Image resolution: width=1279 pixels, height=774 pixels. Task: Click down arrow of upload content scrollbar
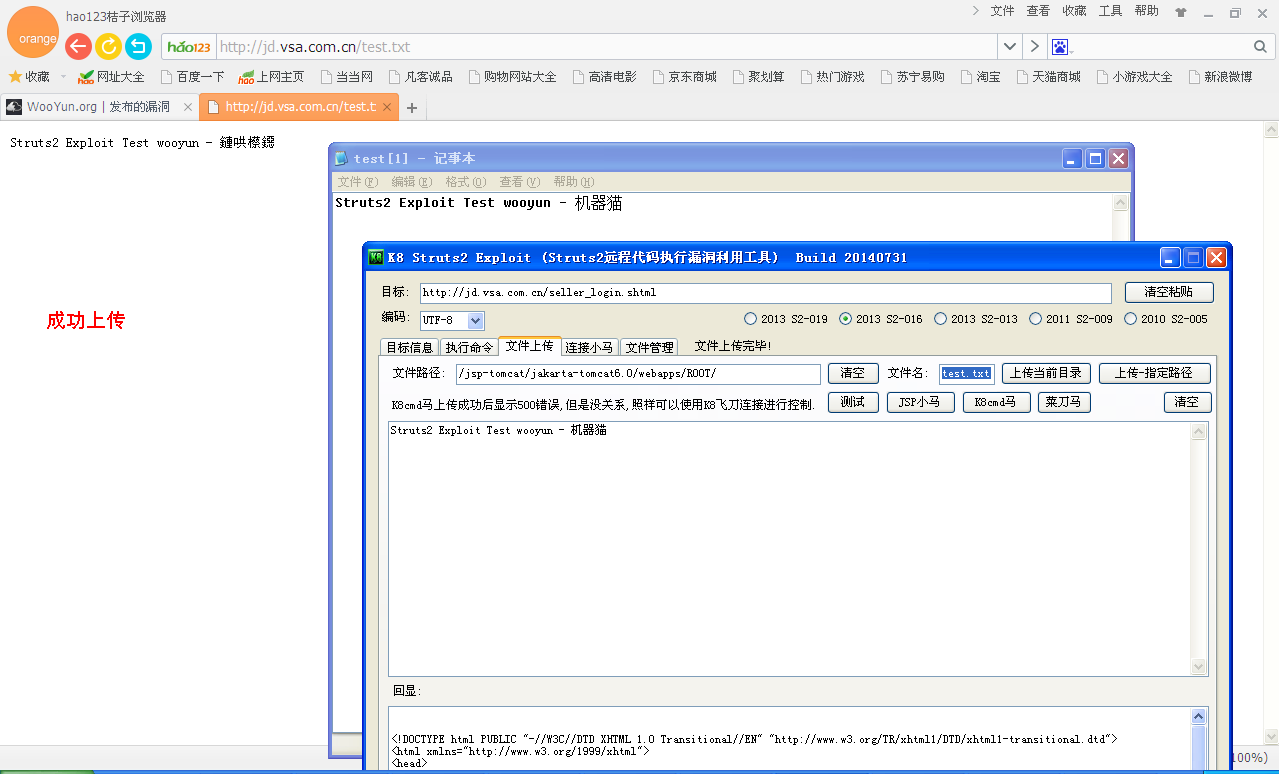(x=1198, y=667)
